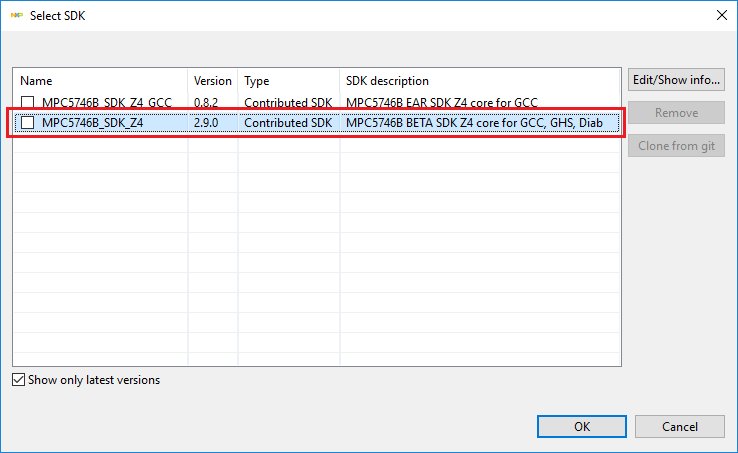The height and width of the screenshot is (453, 738).
Task: Select the MPC5746B_SDK_Z4 row name
Action: click(92, 123)
